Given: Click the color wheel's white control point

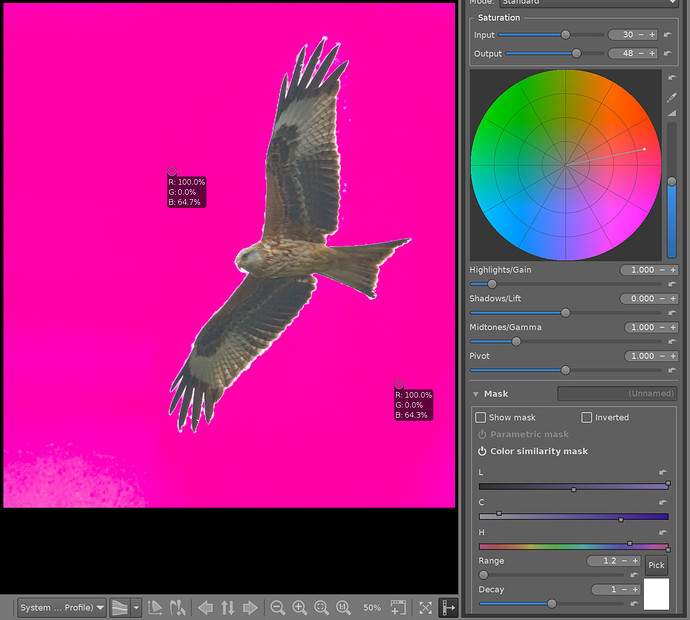Looking at the screenshot, I should [644, 149].
